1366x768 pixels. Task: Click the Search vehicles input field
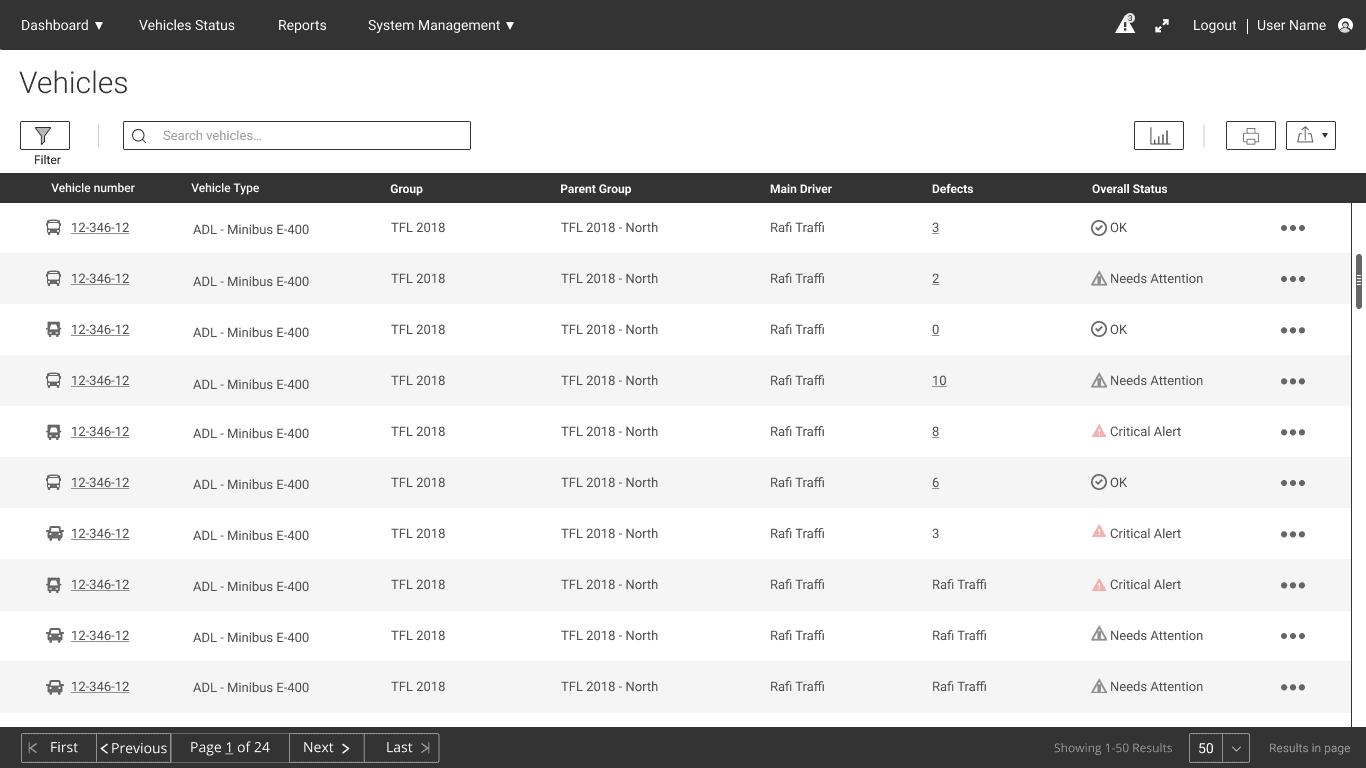[297, 136]
